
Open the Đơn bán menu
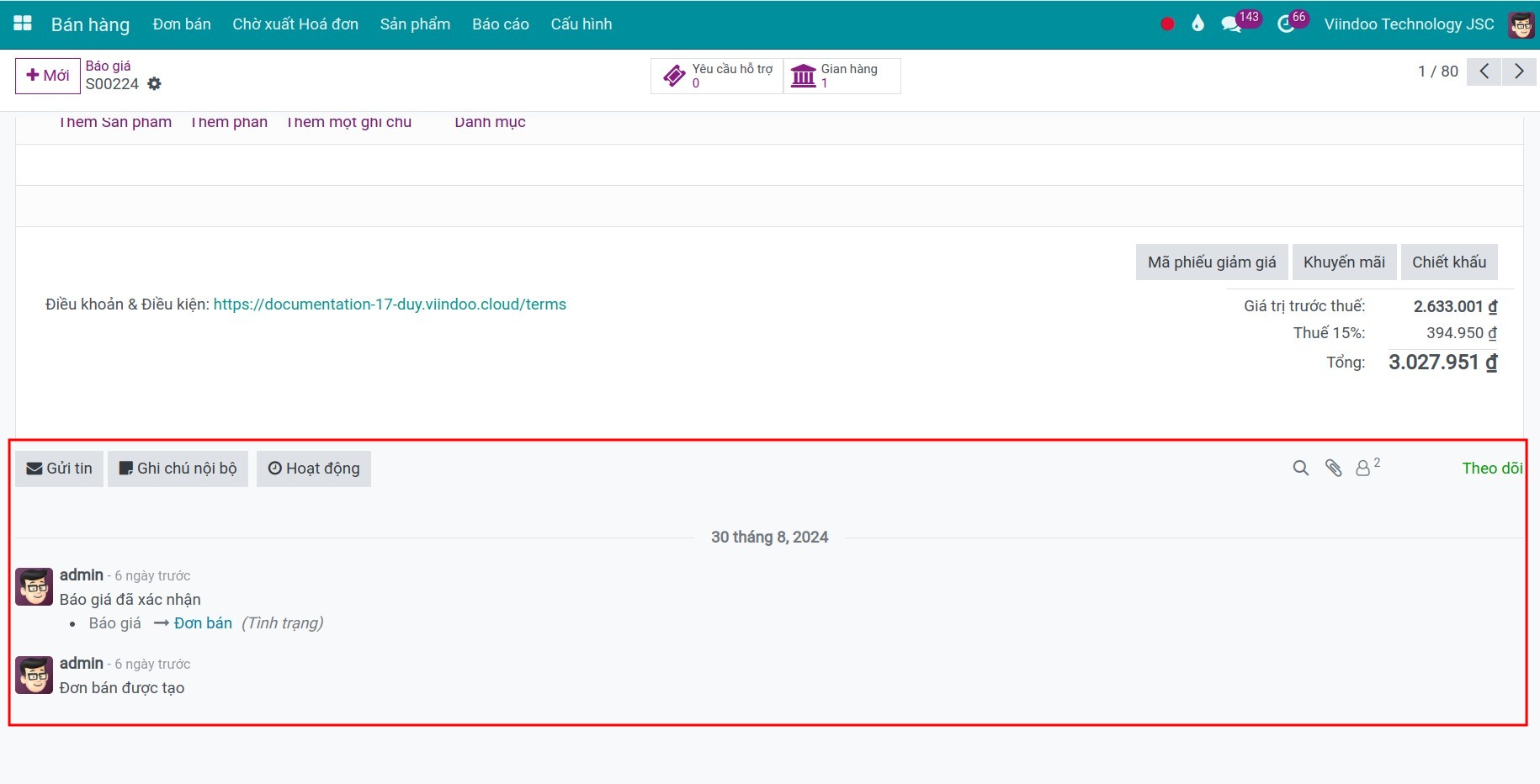click(182, 24)
